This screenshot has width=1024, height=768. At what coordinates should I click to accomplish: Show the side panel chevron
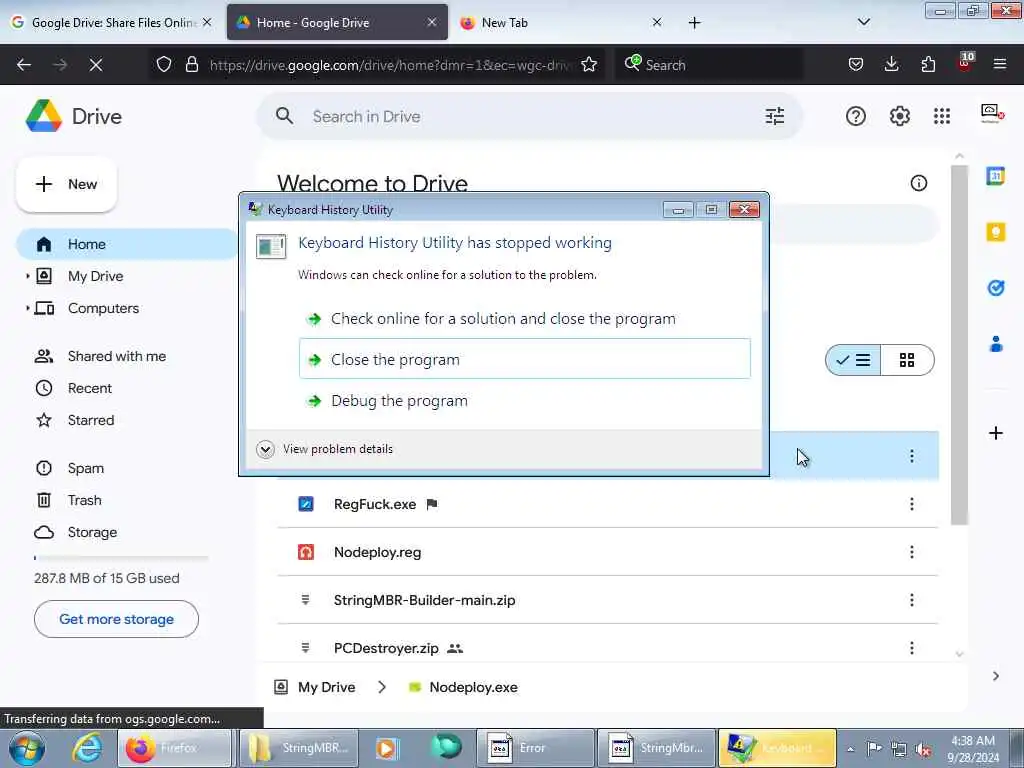point(995,676)
